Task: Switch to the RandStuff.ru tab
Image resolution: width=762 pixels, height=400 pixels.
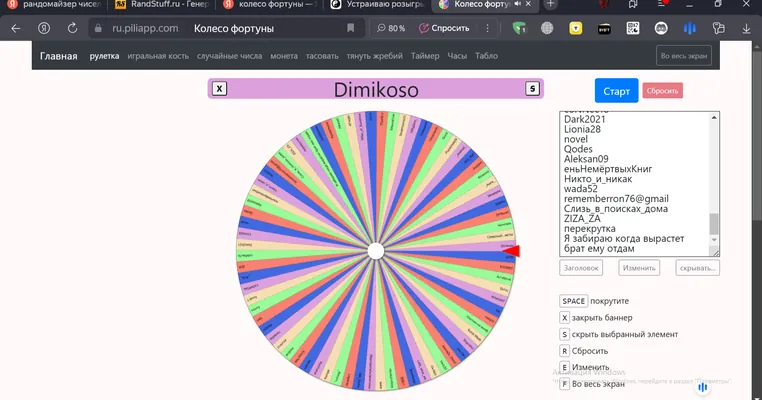Action: click(x=162, y=4)
